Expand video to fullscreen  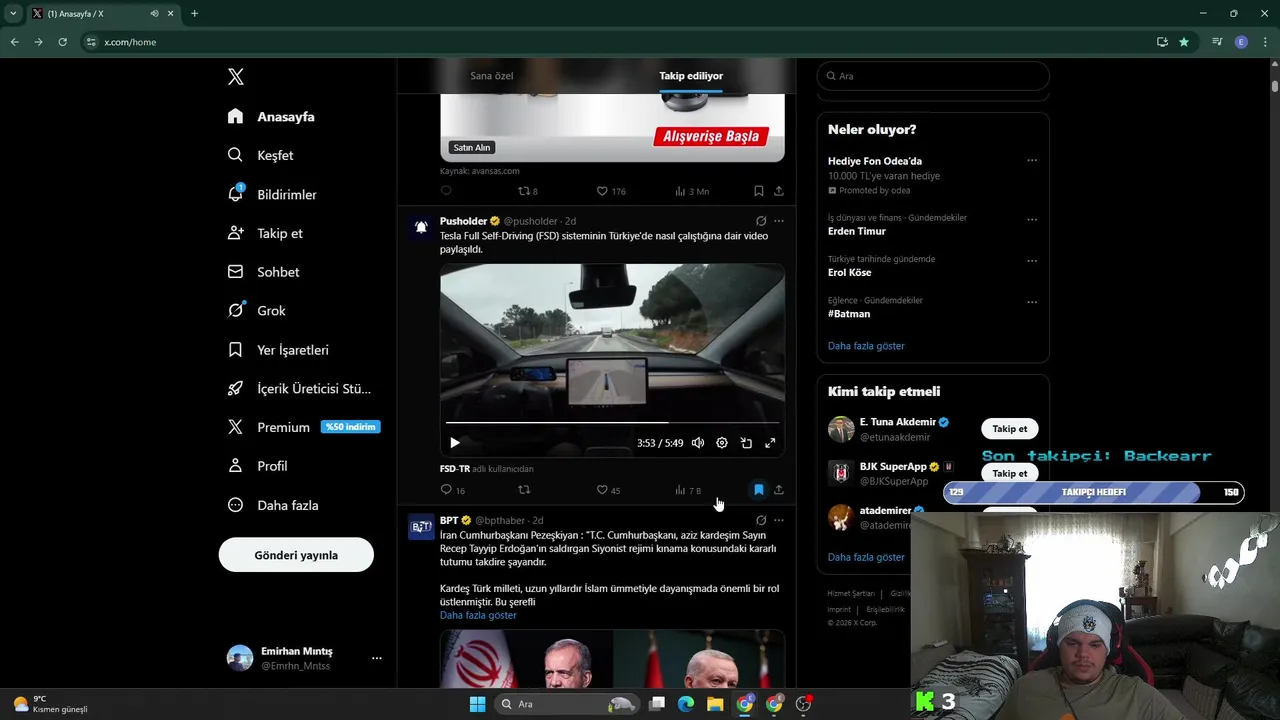point(770,443)
